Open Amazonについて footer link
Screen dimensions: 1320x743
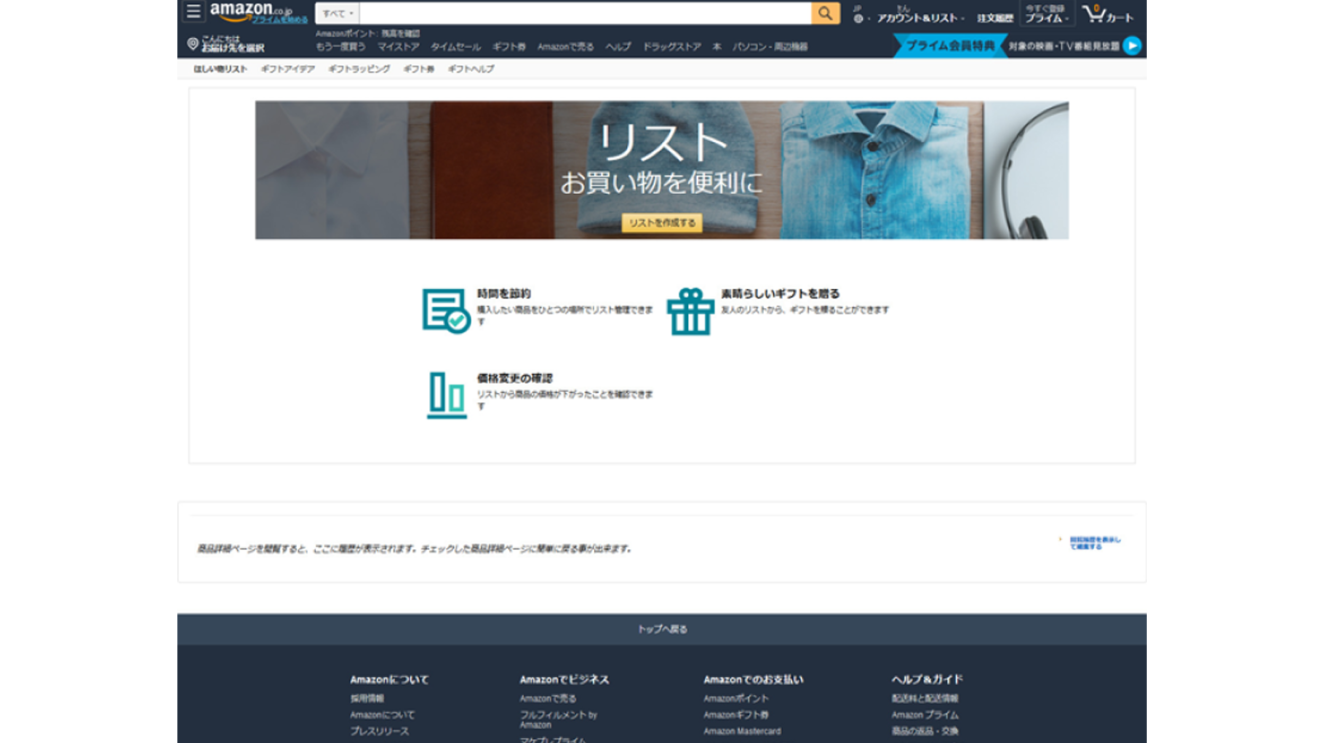382,715
